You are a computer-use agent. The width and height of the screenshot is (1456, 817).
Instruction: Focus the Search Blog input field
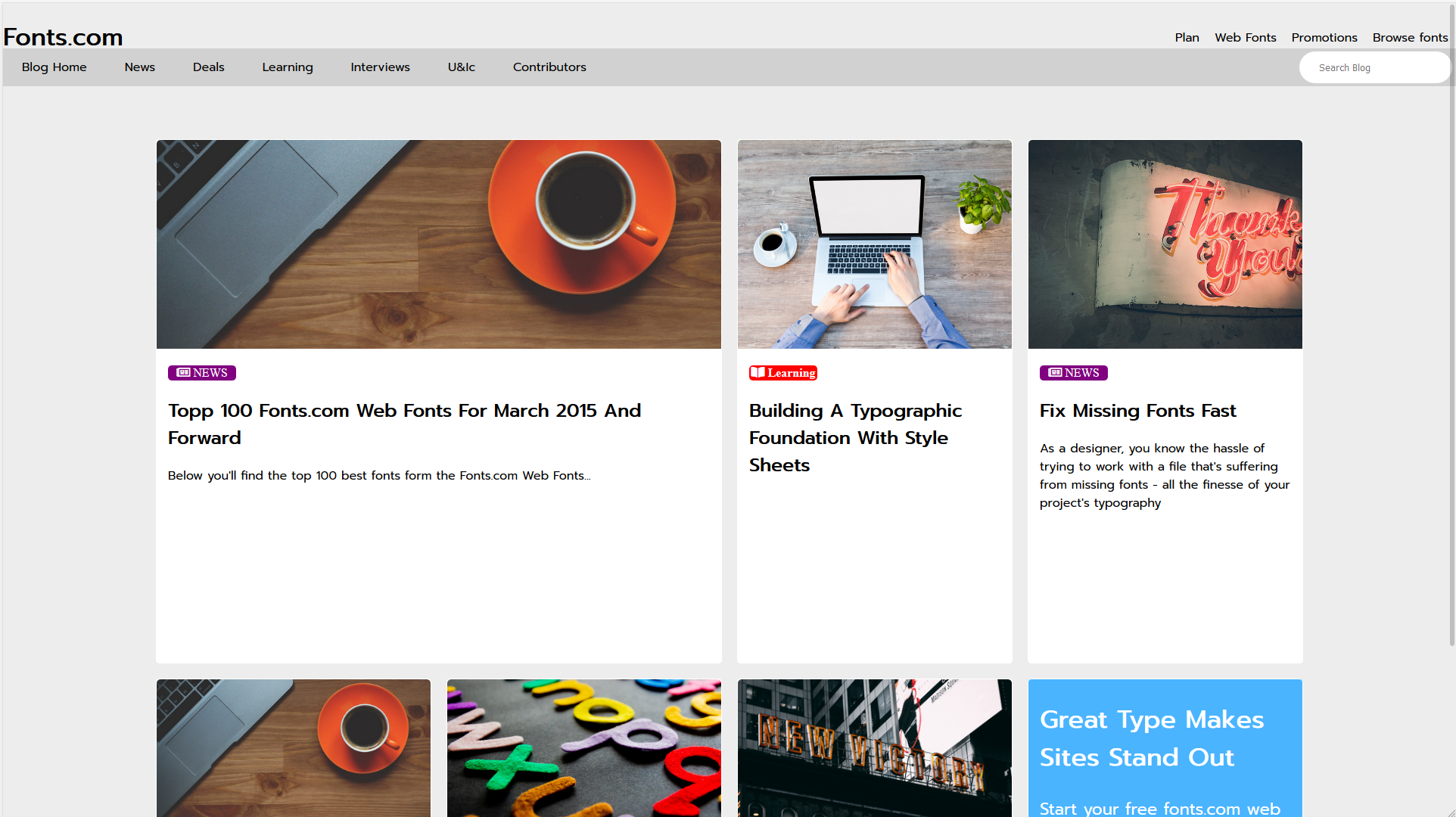click(1374, 68)
